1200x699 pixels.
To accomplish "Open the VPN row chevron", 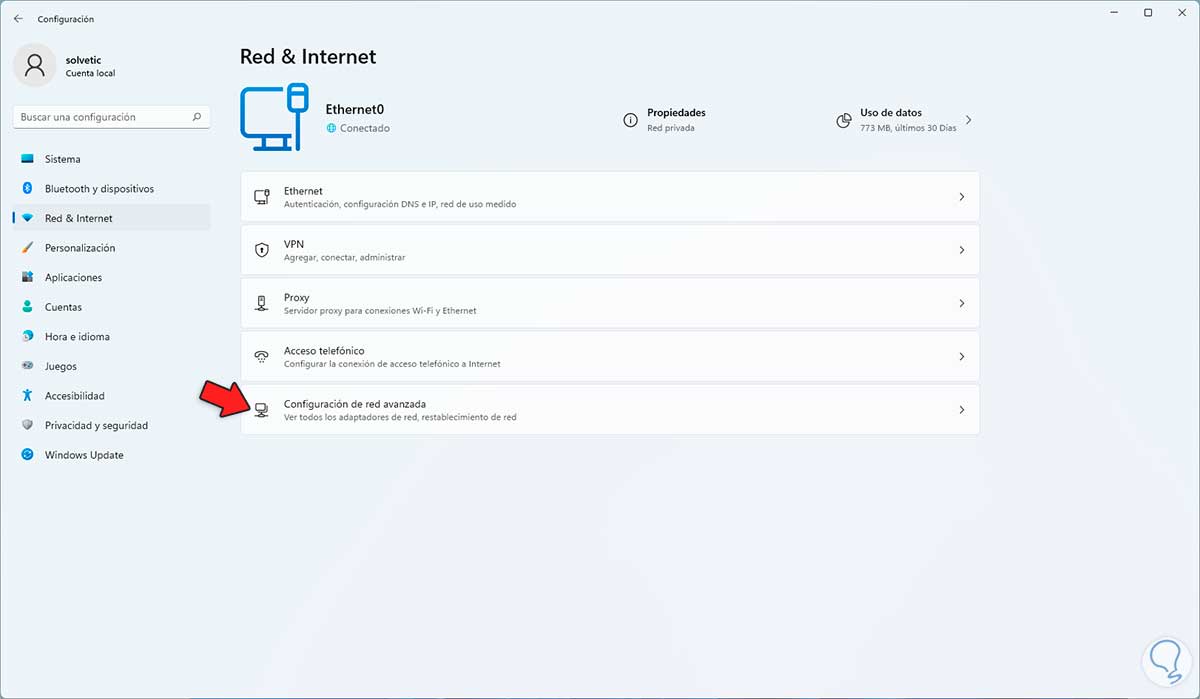I will [x=962, y=250].
